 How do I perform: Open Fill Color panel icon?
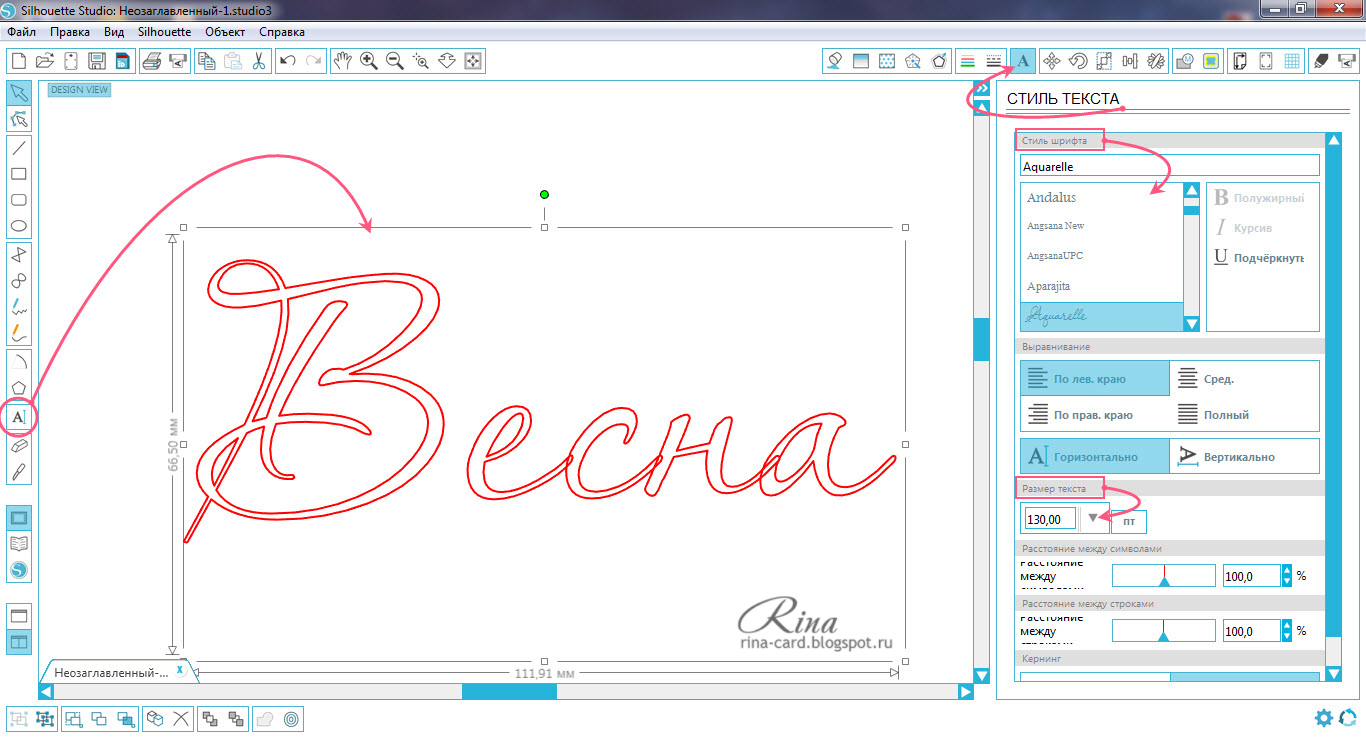[x=834, y=61]
